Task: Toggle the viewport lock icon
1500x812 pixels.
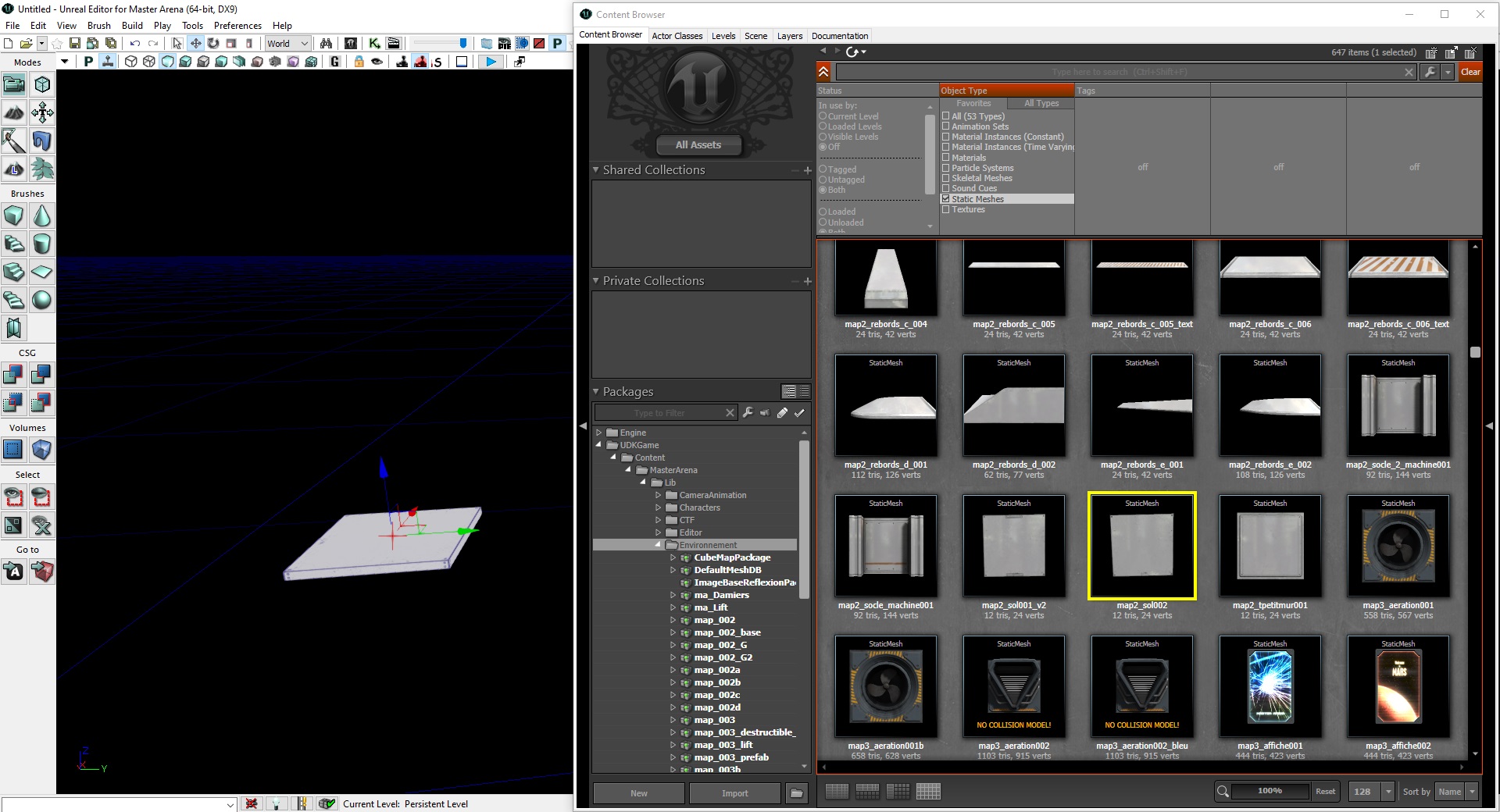Action: coord(359,62)
